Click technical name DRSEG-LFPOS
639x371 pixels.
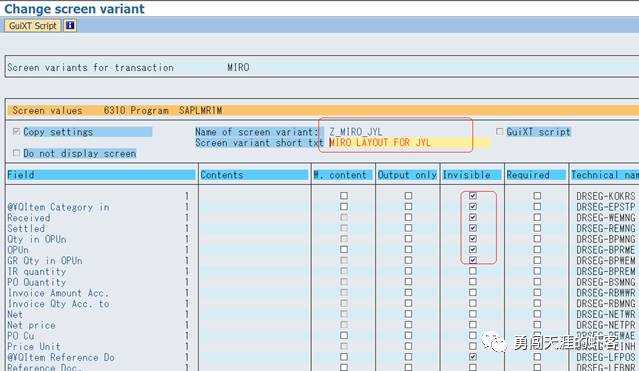click(606, 357)
